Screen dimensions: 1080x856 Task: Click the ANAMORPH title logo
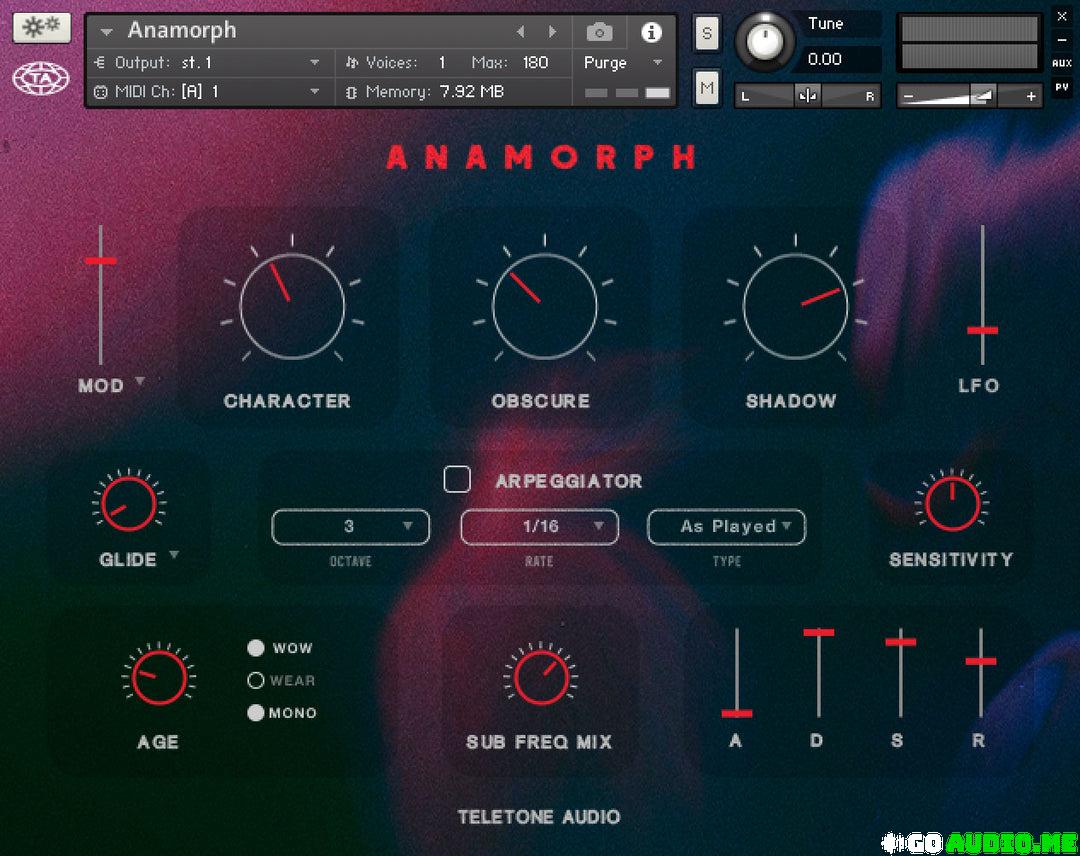click(x=541, y=157)
